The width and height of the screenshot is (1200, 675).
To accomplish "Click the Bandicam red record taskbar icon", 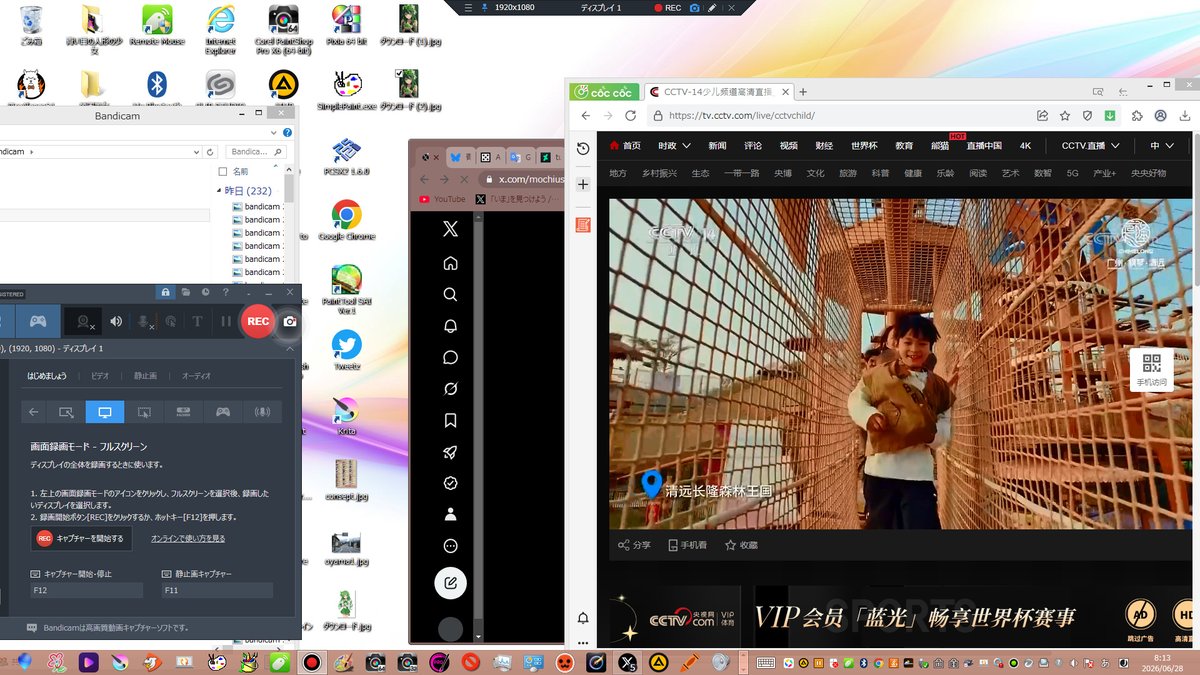I will [311, 661].
